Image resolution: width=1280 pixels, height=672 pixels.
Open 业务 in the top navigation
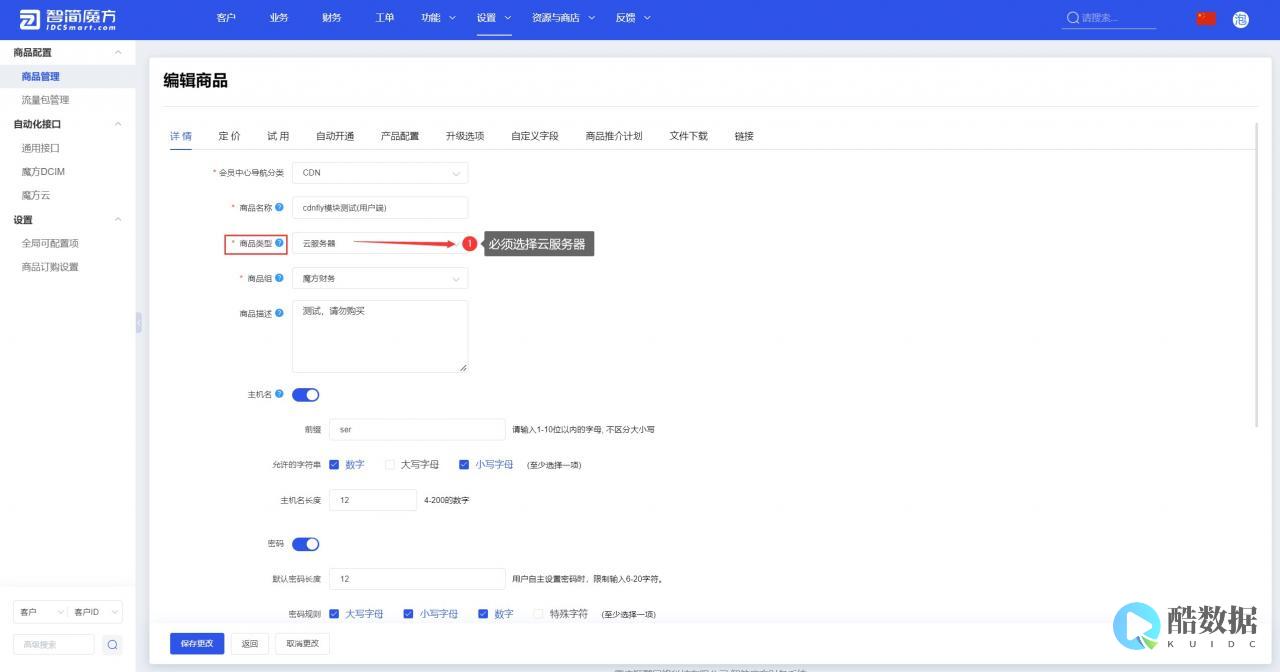279,18
